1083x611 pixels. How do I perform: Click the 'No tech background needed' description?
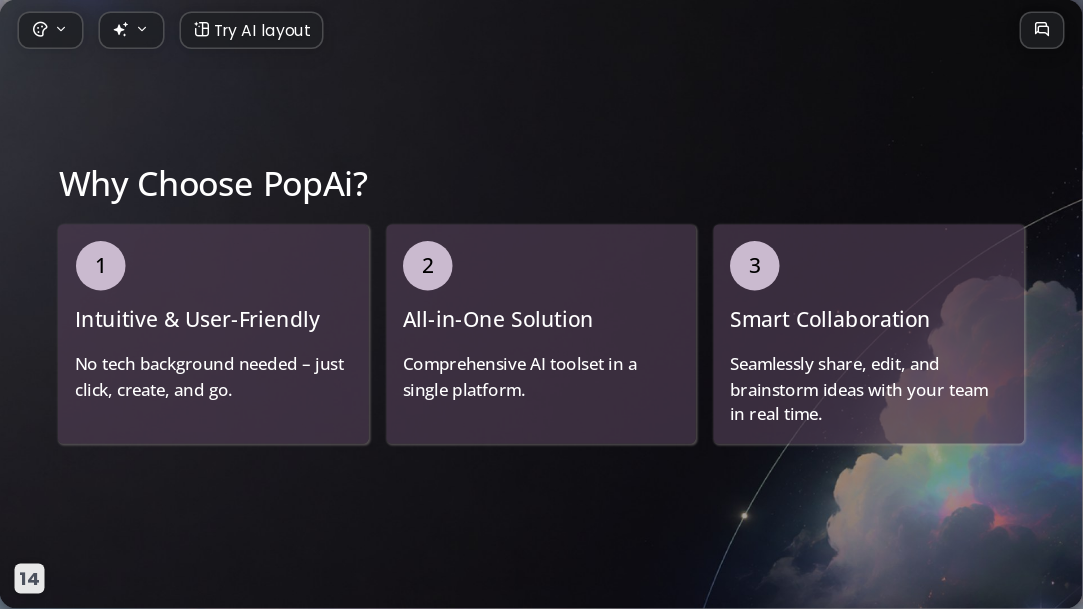coord(210,377)
